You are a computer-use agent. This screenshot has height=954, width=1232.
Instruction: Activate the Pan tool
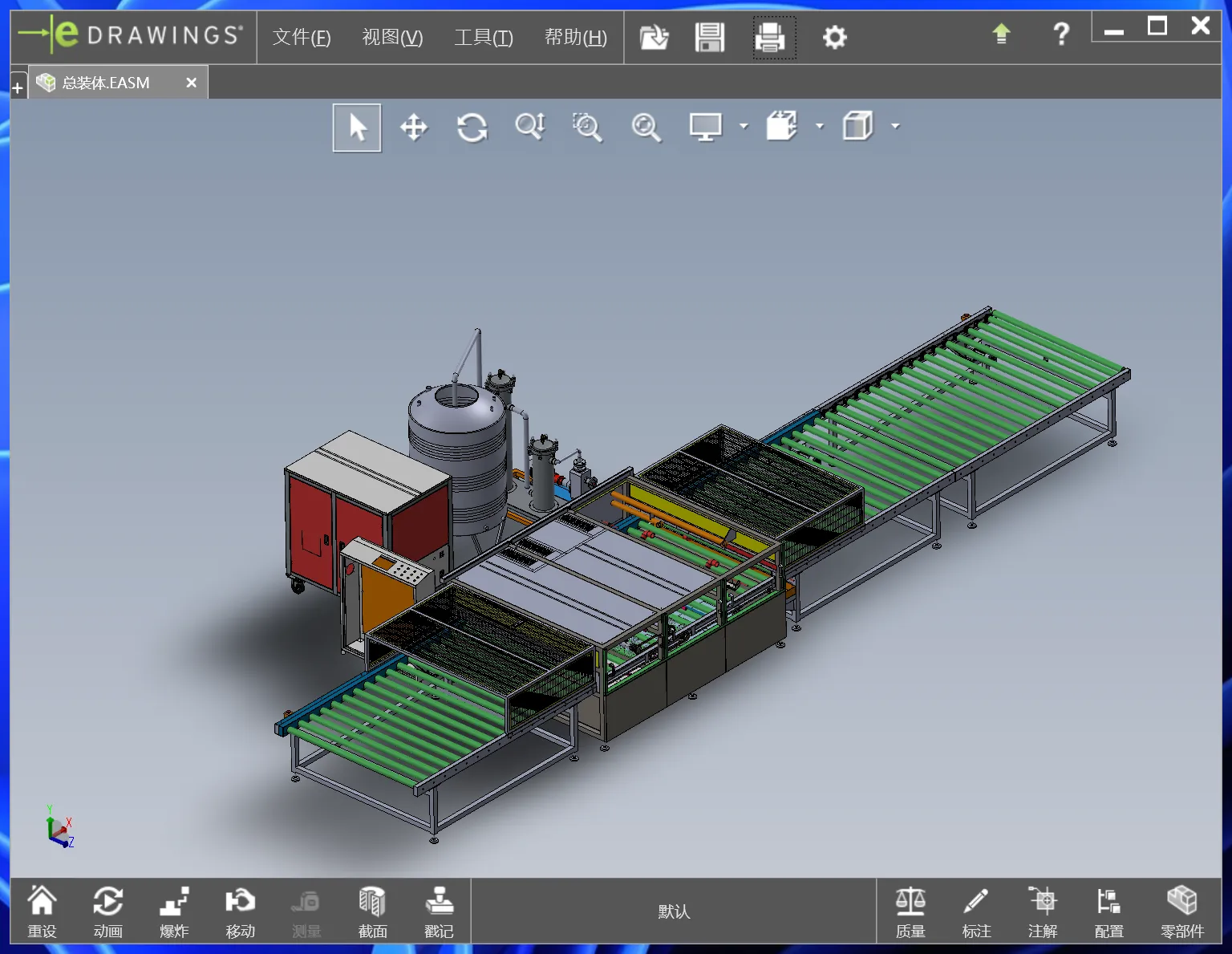414,128
